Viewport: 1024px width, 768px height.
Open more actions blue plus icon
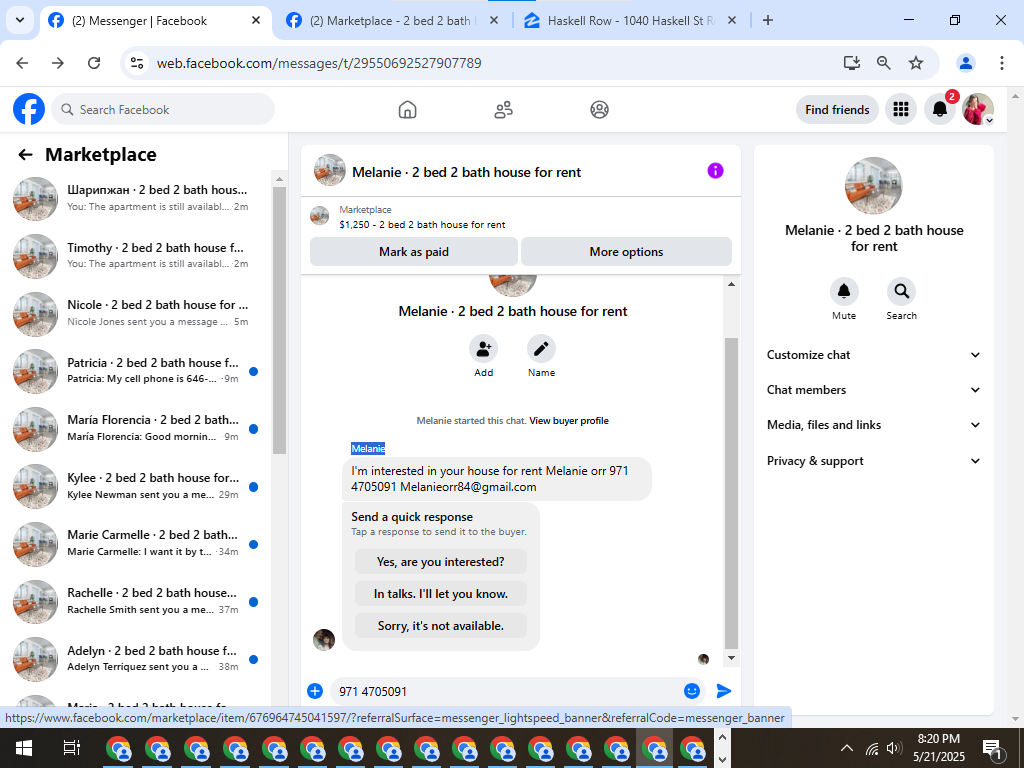click(x=315, y=691)
